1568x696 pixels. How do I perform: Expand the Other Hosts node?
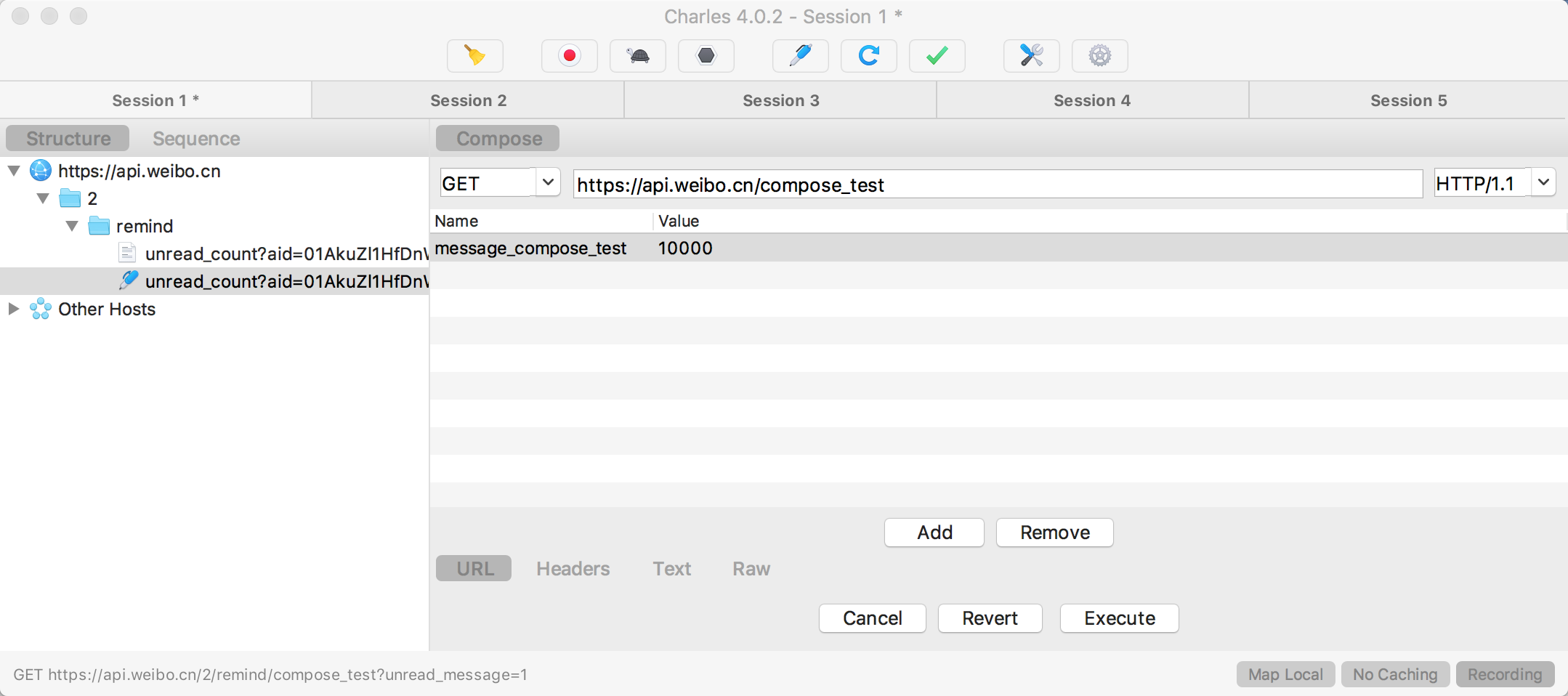click(x=13, y=309)
